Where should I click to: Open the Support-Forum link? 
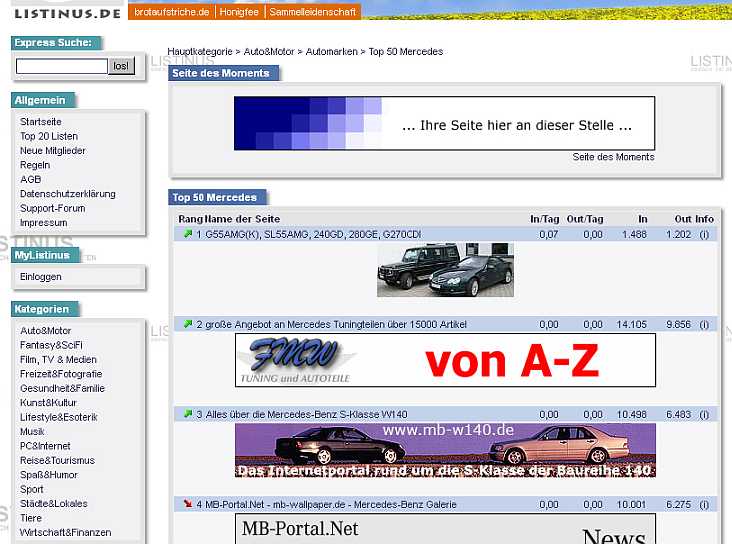(52, 208)
